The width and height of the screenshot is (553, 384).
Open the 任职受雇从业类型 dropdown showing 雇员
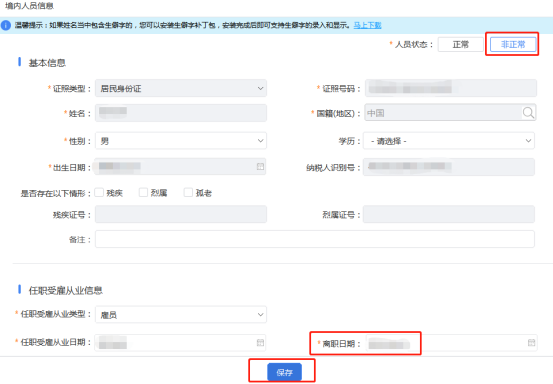pyautogui.click(x=181, y=315)
